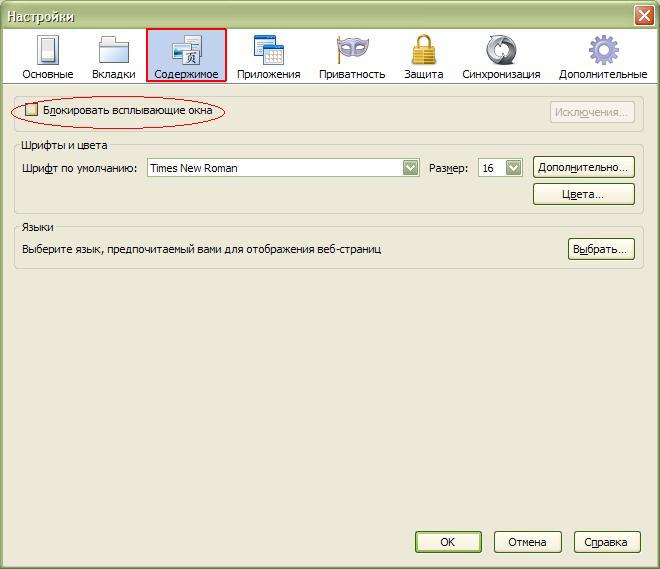Open help with the Справка button

[607, 542]
